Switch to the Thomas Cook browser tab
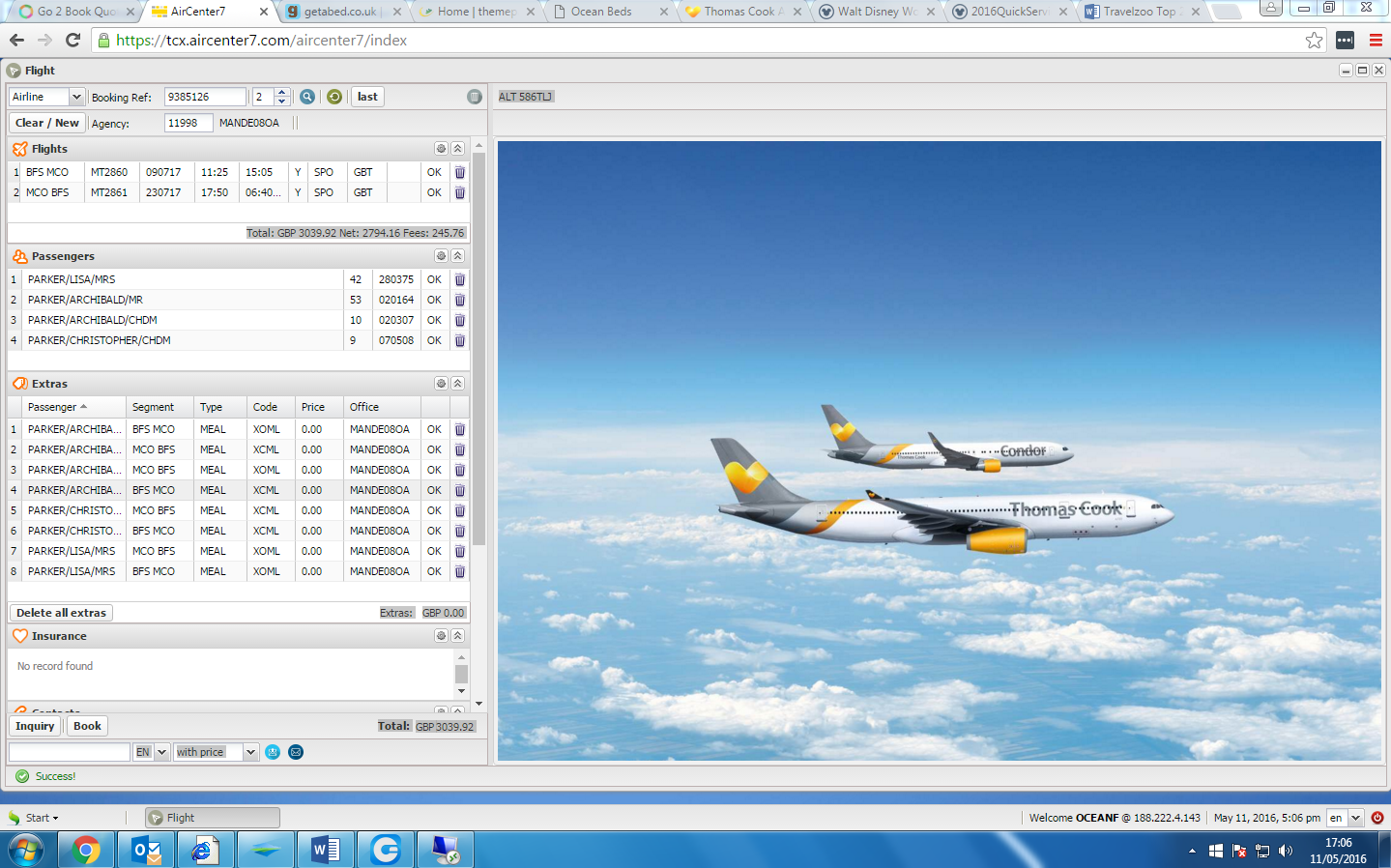Image resolution: width=1391 pixels, height=868 pixels. [743, 12]
